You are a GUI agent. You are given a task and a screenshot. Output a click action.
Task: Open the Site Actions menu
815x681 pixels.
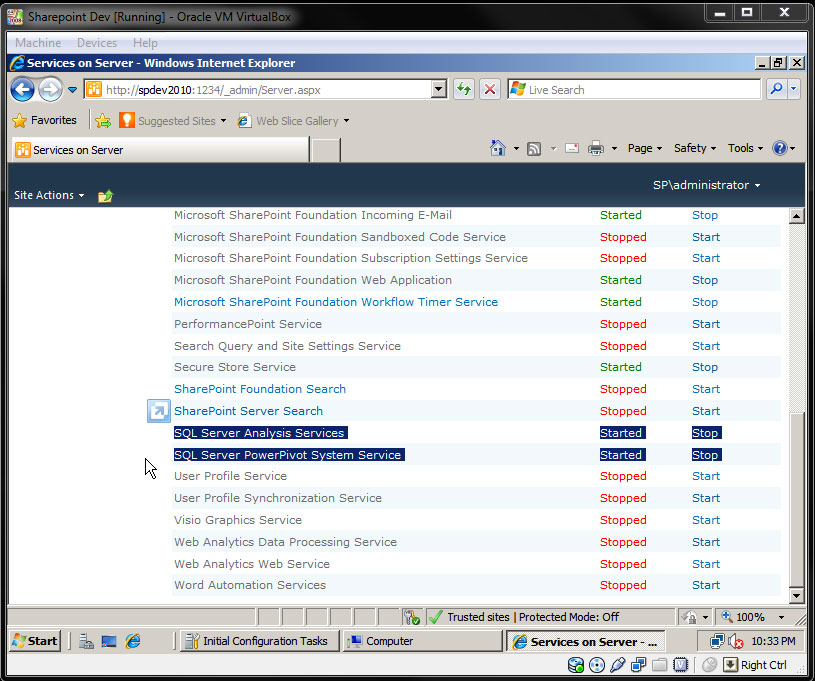click(49, 195)
